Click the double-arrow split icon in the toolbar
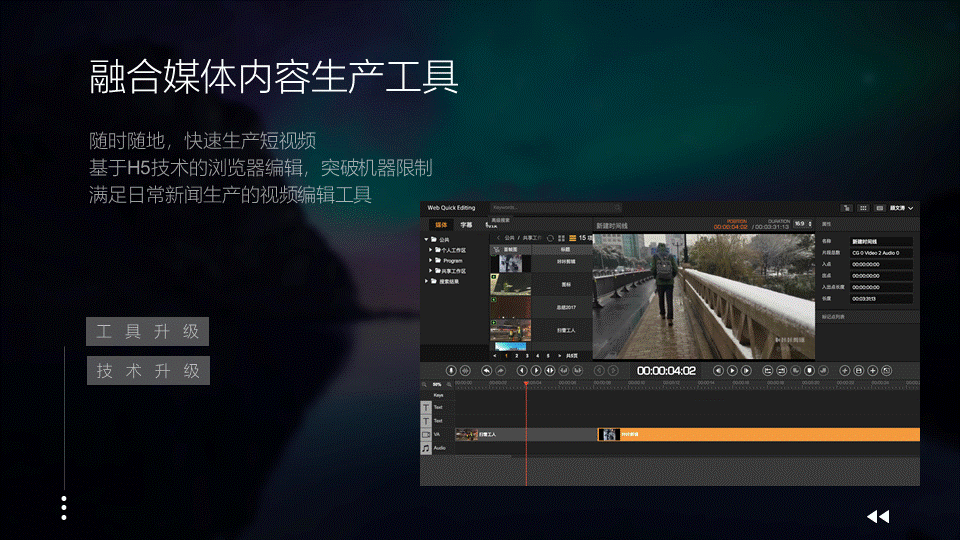Viewport: 960px width, 540px height. pyautogui.click(x=550, y=370)
